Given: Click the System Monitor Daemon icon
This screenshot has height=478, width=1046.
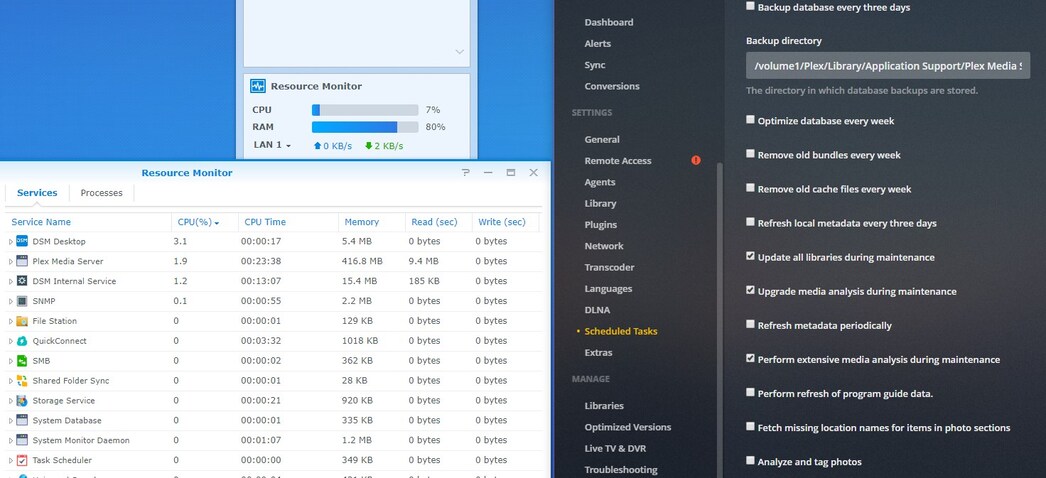Looking at the screenshot, I should tap(22, 440).
